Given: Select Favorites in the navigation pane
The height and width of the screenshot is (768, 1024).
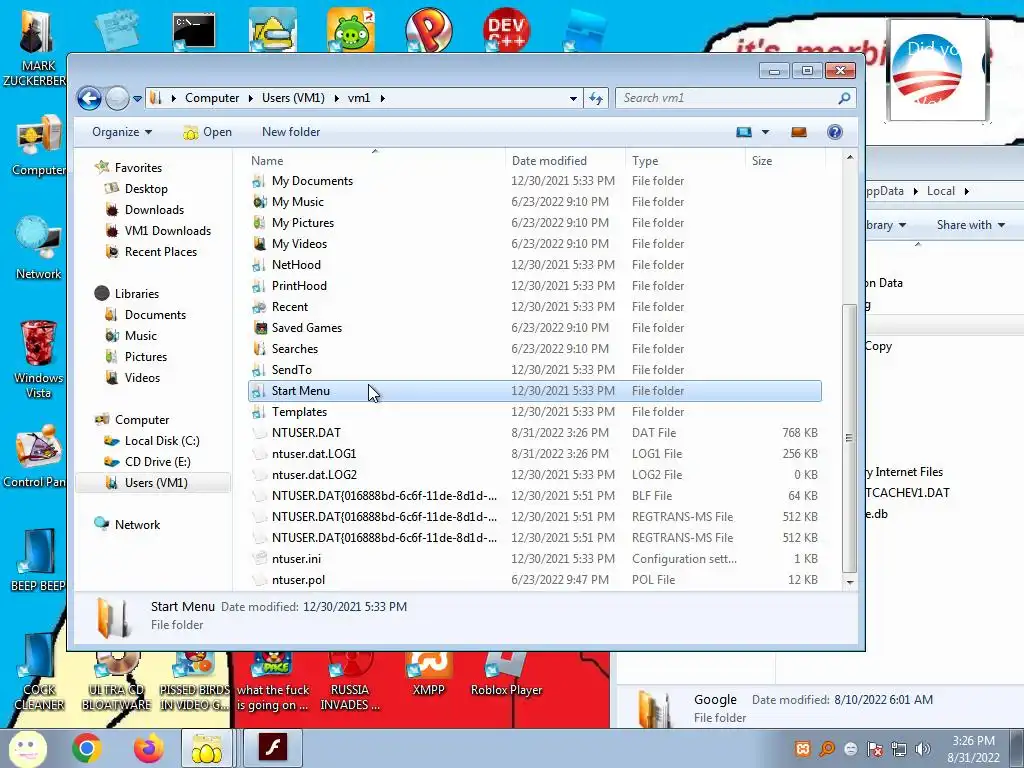Looking at the screenshot, I should click(138, 168).
